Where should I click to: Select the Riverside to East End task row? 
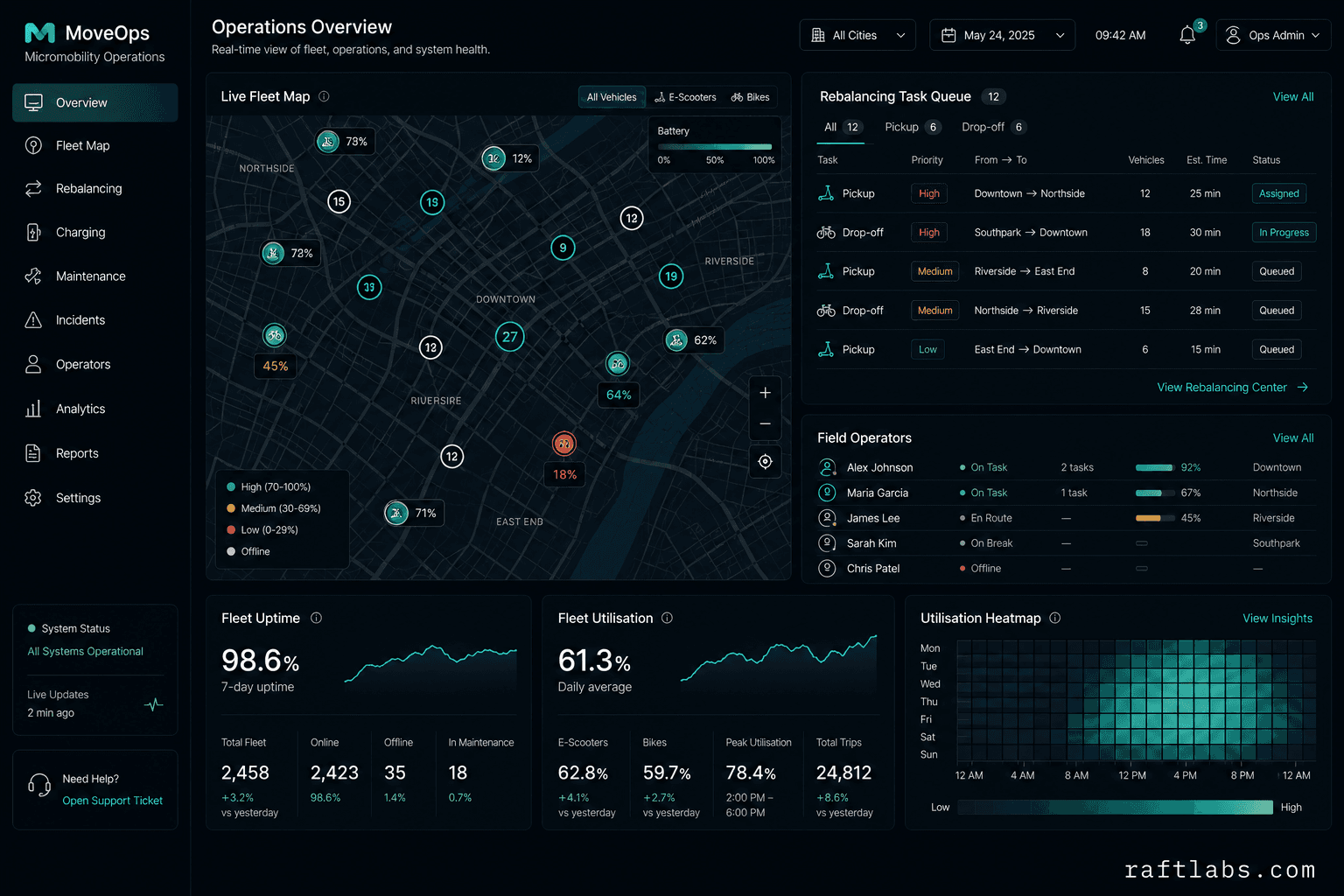click(1066, 271)
